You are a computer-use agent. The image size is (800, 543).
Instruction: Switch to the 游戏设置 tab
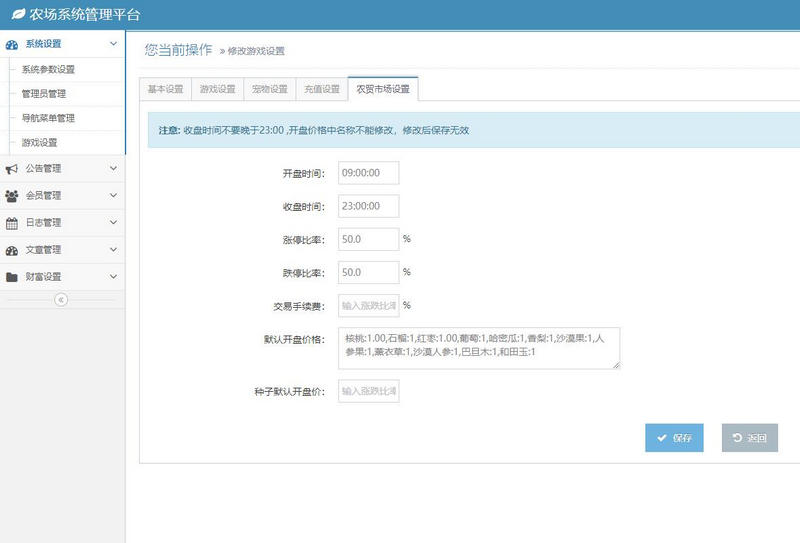pos(218,89)
